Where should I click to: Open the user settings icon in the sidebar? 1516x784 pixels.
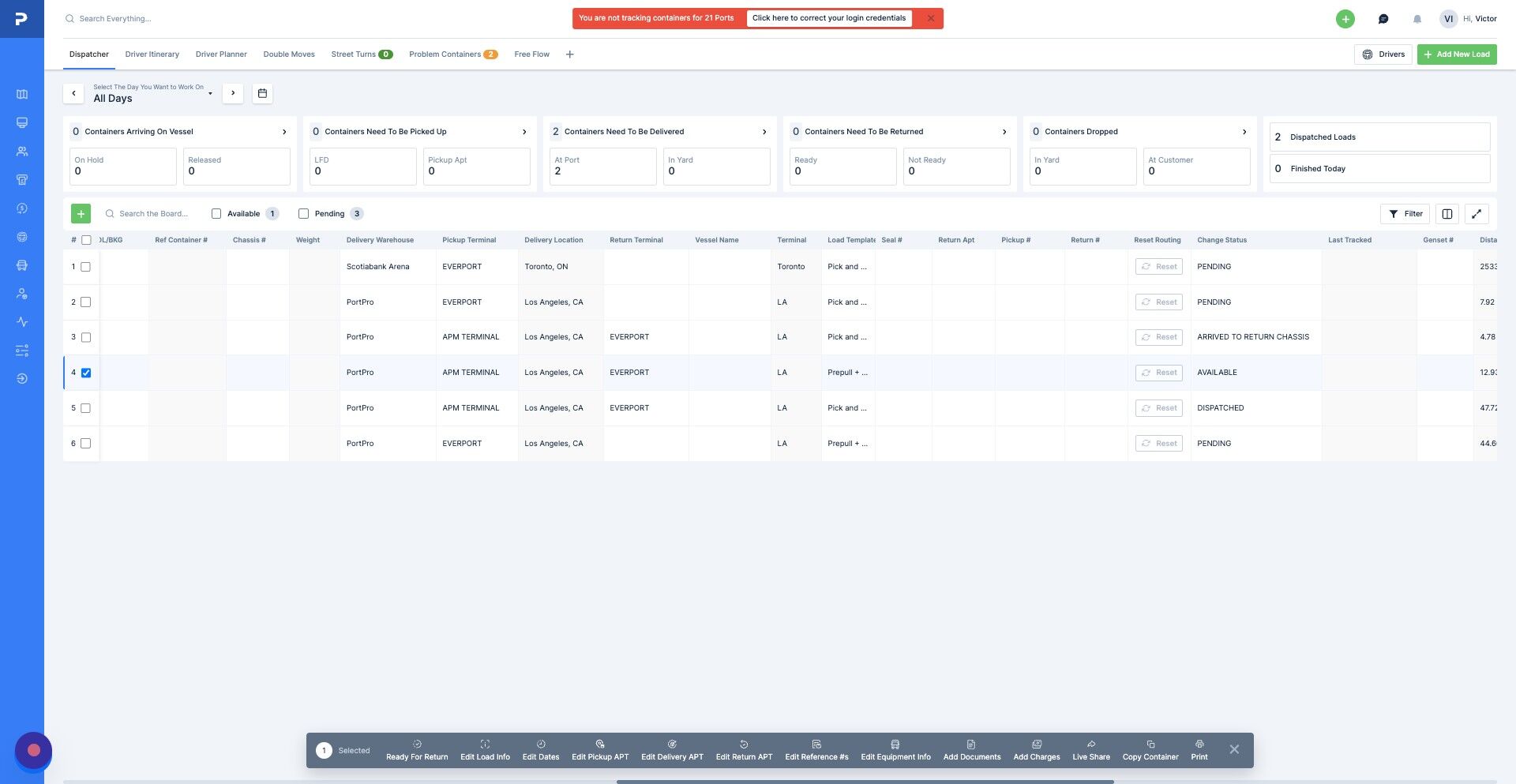pyautogui.click(x=22, y=294)
